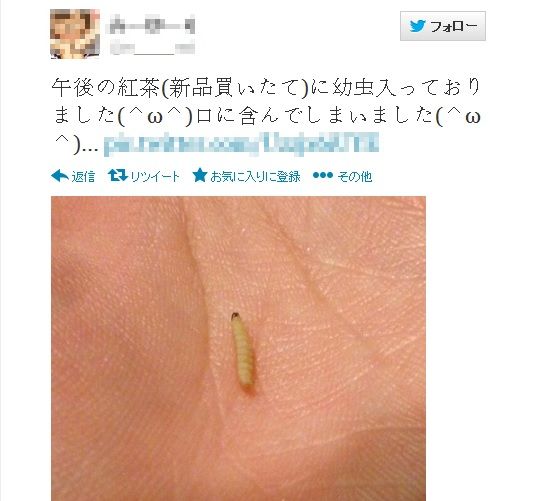Click the tweet line beginning ました(^ω^)
Viewport: 537px width, 501px height.
coord(266,116)
